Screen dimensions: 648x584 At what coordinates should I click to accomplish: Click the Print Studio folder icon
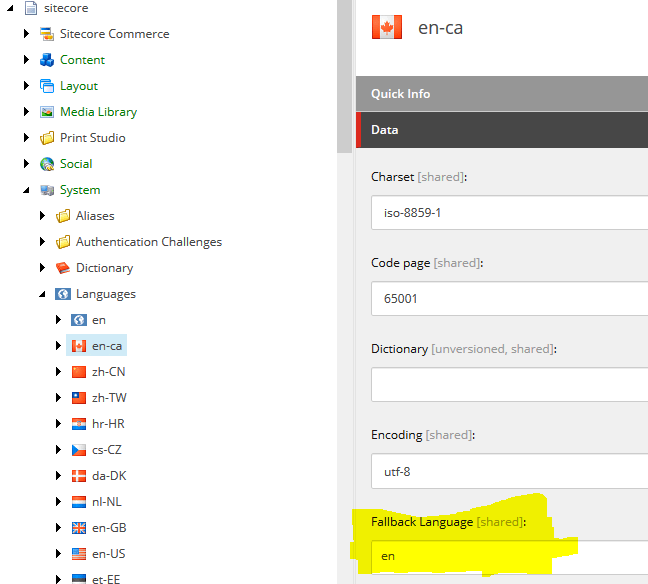47,138
